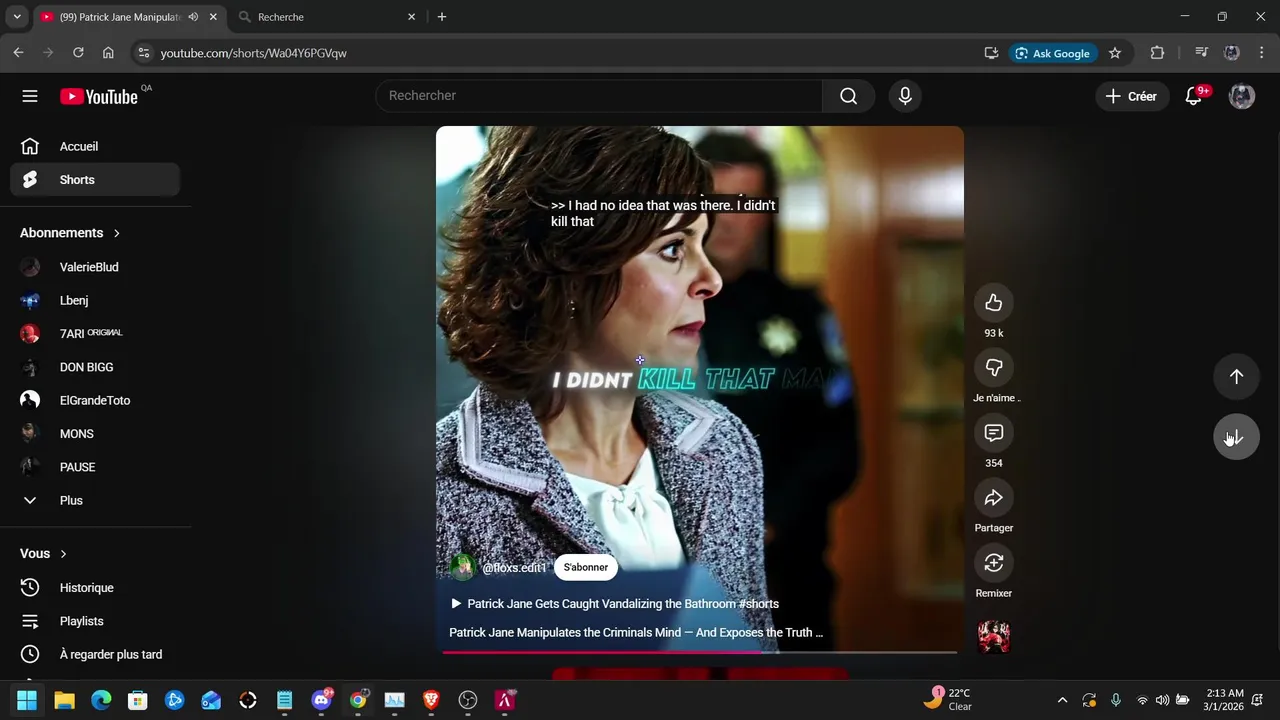The image size is (1280, 720).
Task: Subscribe with the S'abonner button
Action: point(586,567)
